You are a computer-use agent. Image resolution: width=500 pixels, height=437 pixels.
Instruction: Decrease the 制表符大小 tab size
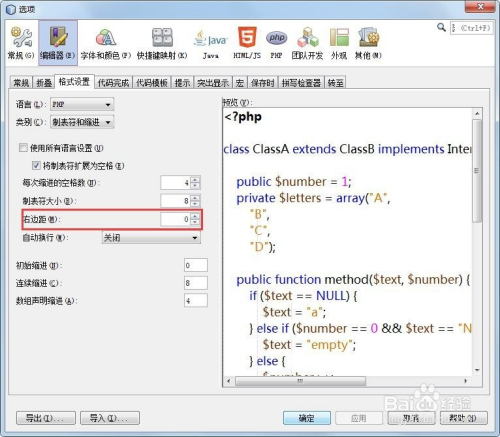click(x=195, y=204)
